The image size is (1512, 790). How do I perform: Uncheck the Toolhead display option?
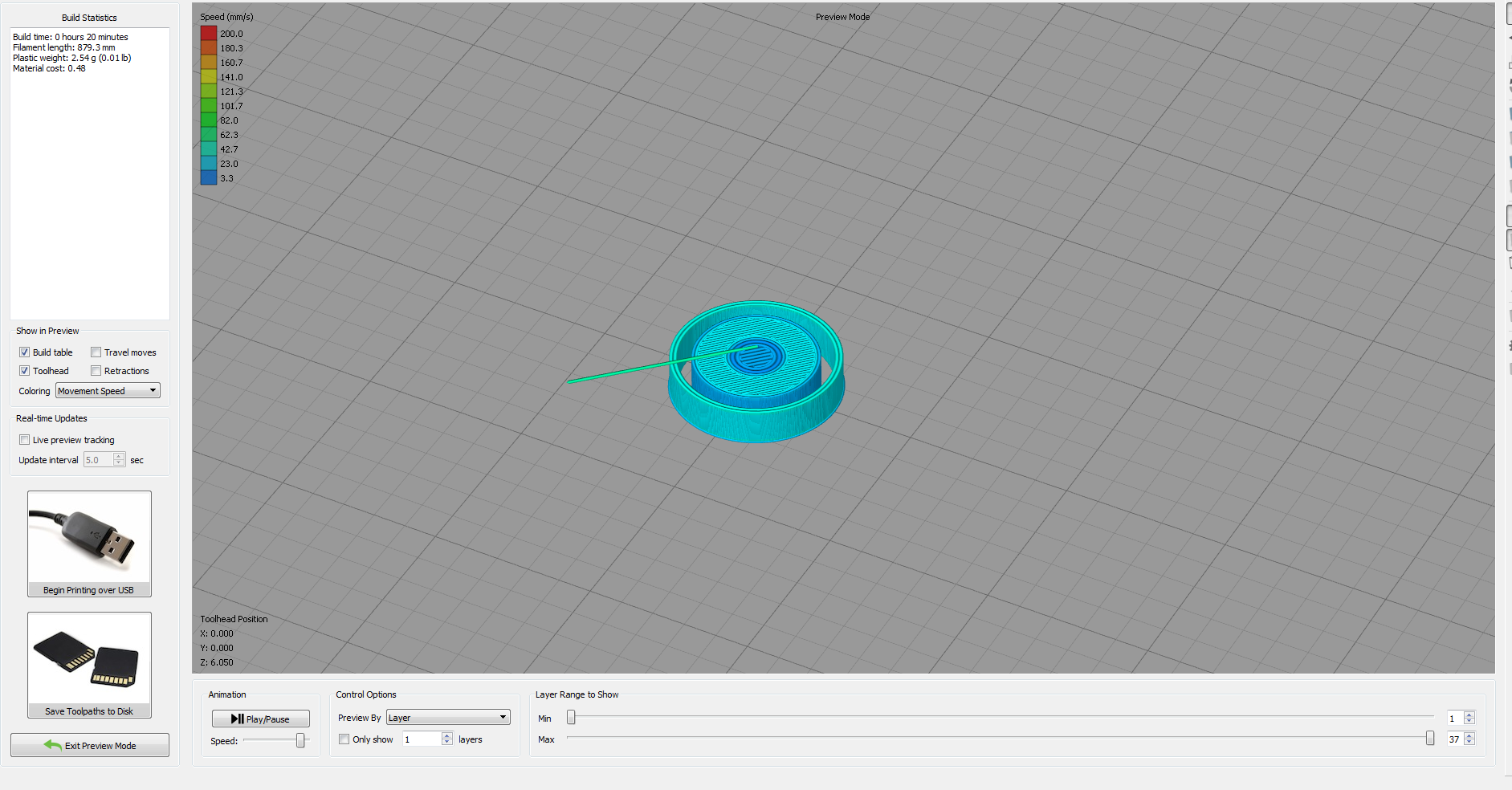pyautogui.click(x=25, y=370)
